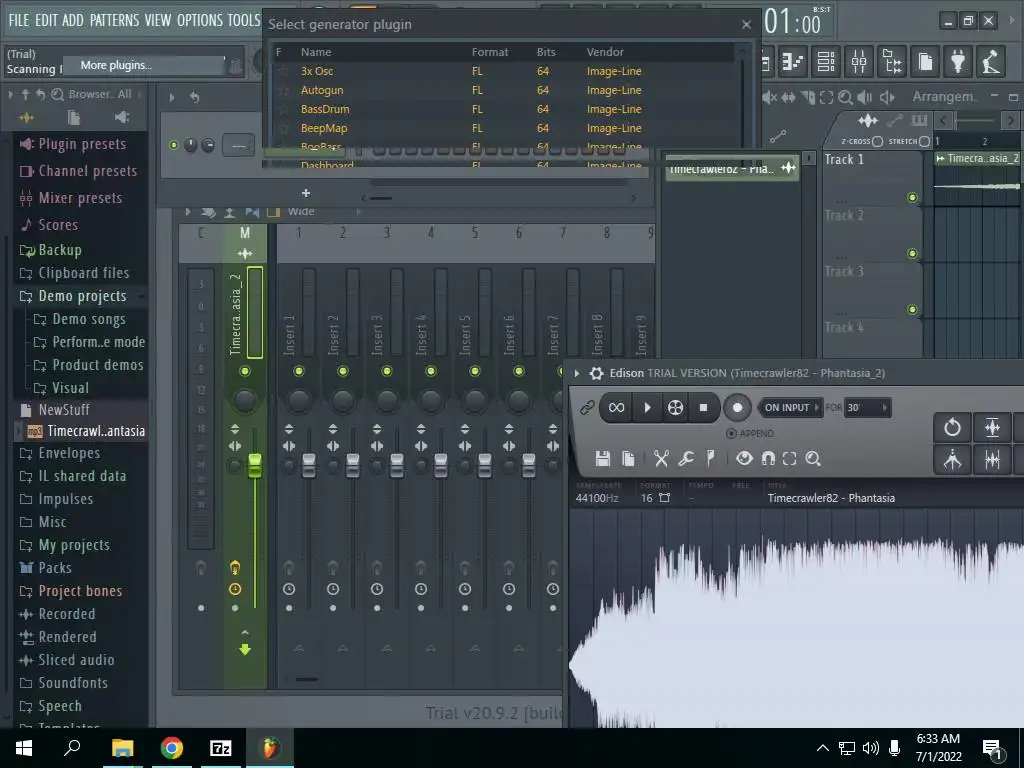The height and width of the screenshot is (768, 1024).
Task: Open Edison record duration 30' dropdown
Action: pyautogui.click(x=867, y=408)
